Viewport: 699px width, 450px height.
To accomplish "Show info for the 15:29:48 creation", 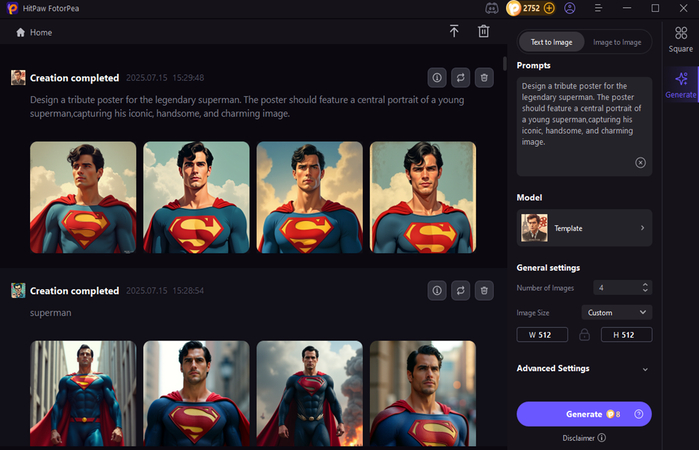I will [437, 78].
